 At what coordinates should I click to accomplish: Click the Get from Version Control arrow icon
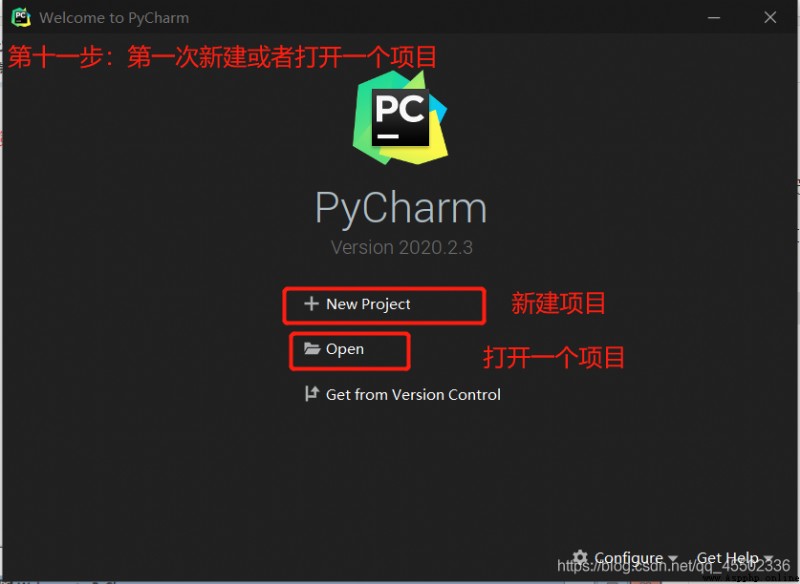pos(312,394)
